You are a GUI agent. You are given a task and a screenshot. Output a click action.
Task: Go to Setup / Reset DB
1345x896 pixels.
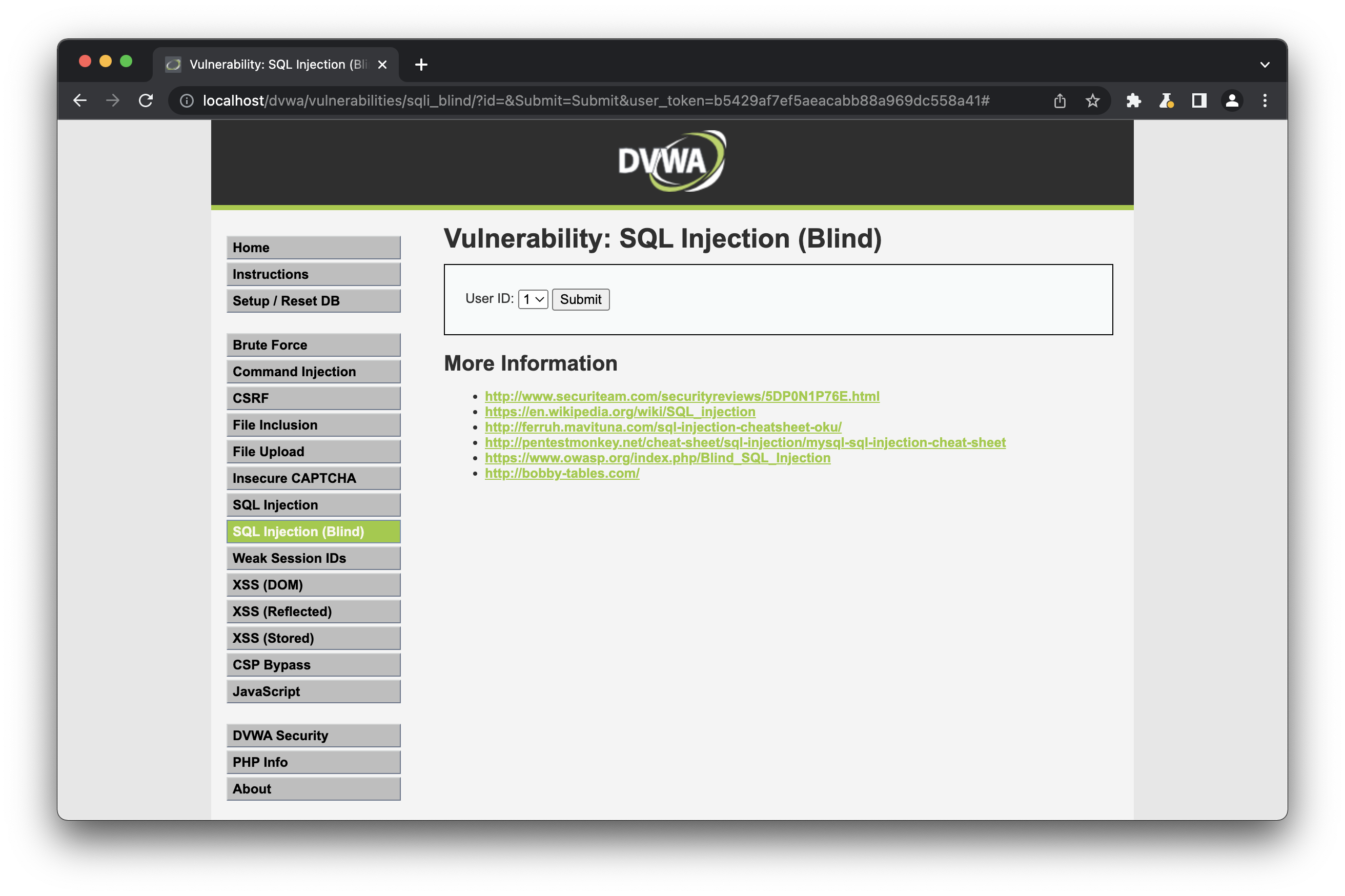tap(313, 300)
